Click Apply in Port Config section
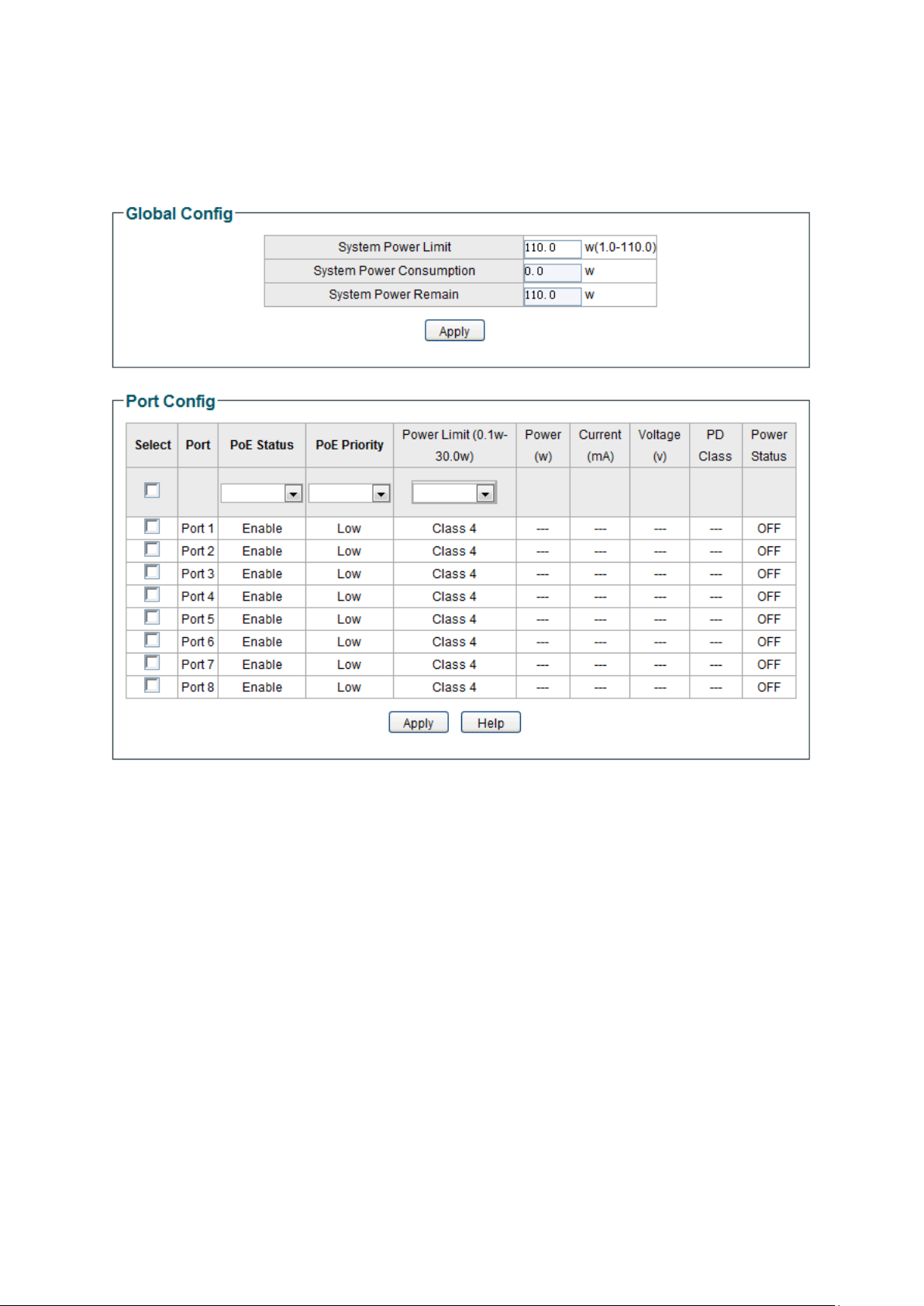The width and height of the screenshot is (924, 1306). click(419, 722)
